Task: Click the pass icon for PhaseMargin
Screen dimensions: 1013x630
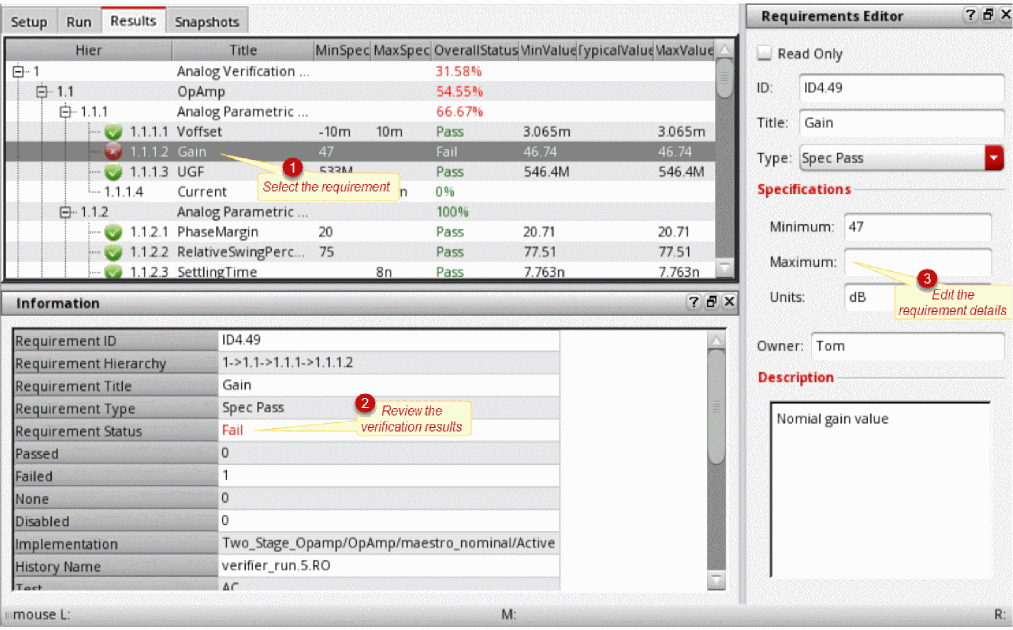Action: pos(114,232)
